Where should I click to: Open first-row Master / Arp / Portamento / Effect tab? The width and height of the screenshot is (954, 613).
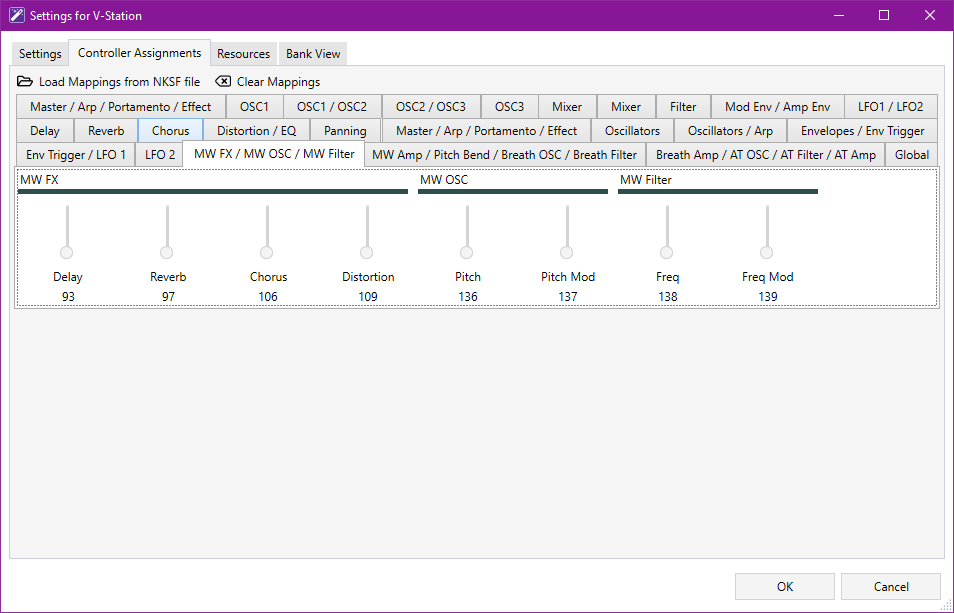[x=120, y=106]
